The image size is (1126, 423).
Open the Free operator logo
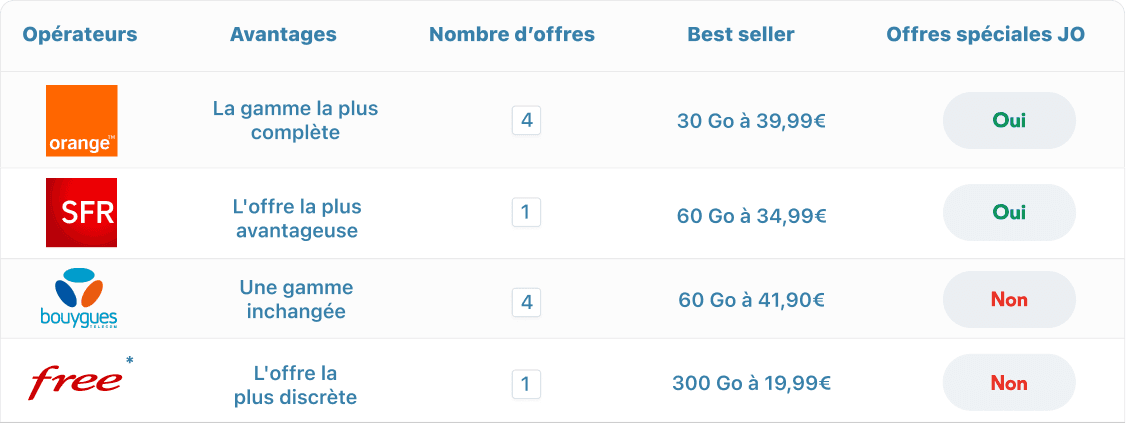pos(75,382)
